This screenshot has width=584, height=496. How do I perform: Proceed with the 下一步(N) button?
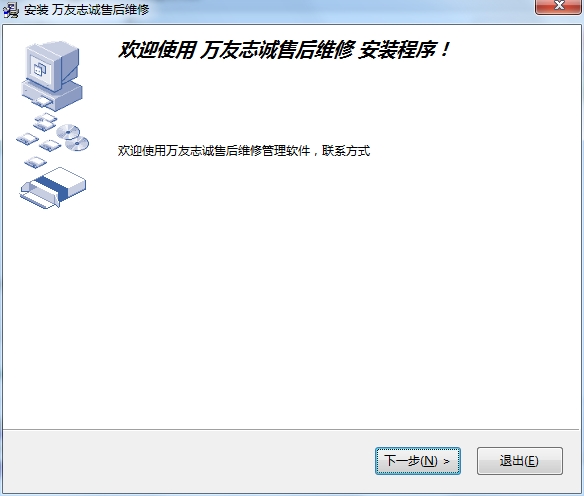(x=418, y=461)
